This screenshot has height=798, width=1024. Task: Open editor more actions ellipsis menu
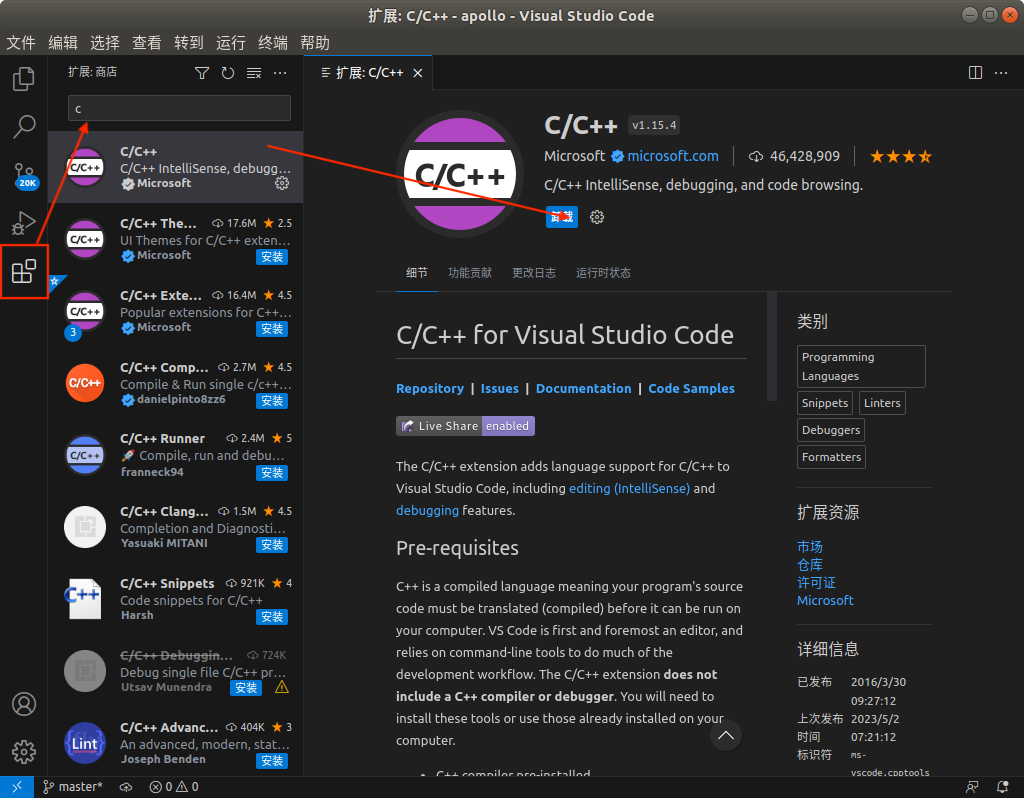coord(1001,72)
